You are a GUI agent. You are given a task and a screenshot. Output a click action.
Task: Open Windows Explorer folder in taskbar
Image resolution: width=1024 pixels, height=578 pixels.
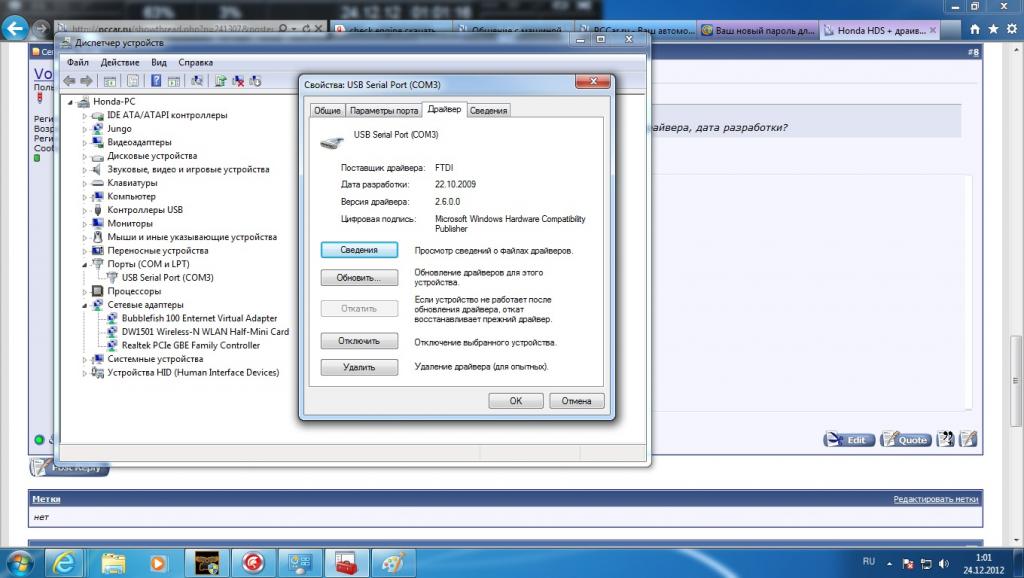click(114, 562)
